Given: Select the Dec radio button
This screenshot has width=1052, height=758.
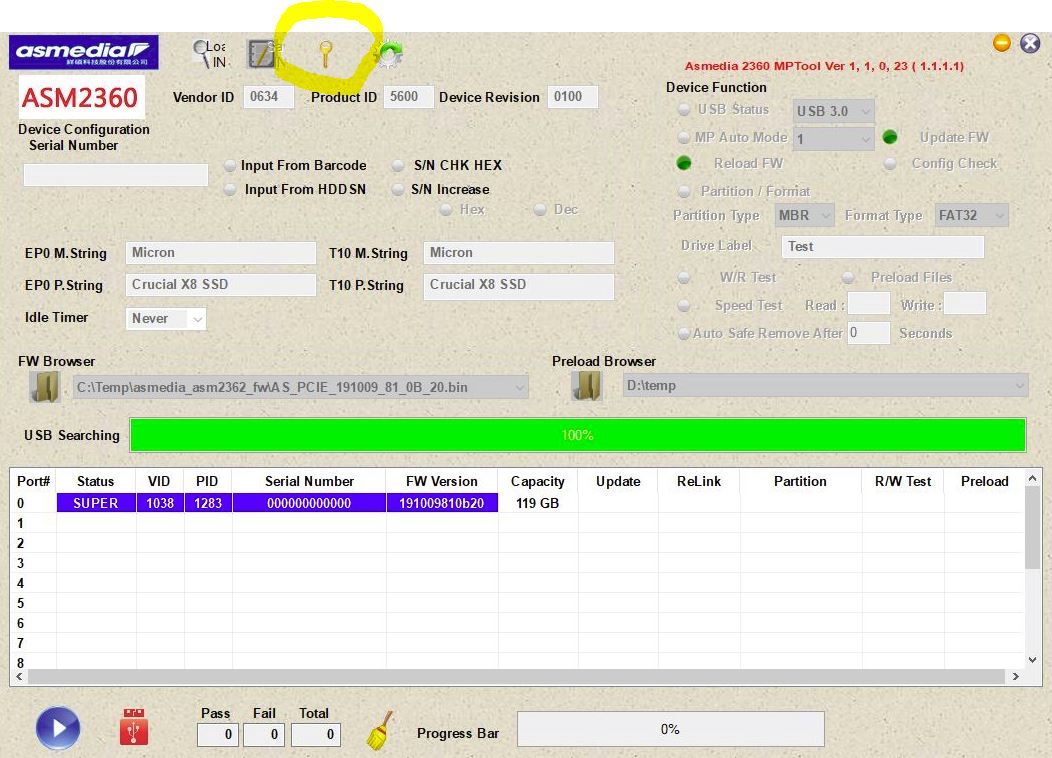Looking at the screenshot, I should [540, 209].
